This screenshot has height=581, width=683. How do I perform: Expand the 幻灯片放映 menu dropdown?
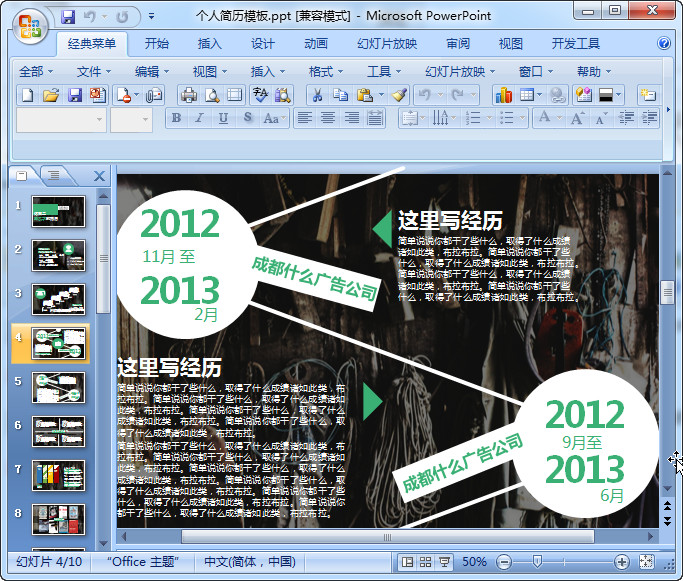(460, 71)
